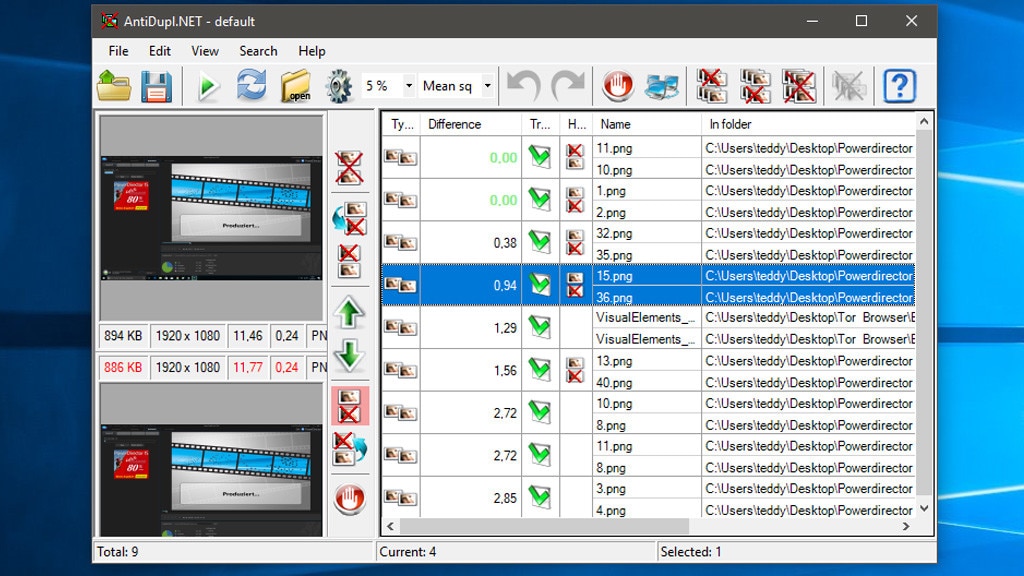The width and height of the screenshot is (1024, 576).
Task: Expand the Mean sq algorithm dropdown
Action: (x=487, y=86)
